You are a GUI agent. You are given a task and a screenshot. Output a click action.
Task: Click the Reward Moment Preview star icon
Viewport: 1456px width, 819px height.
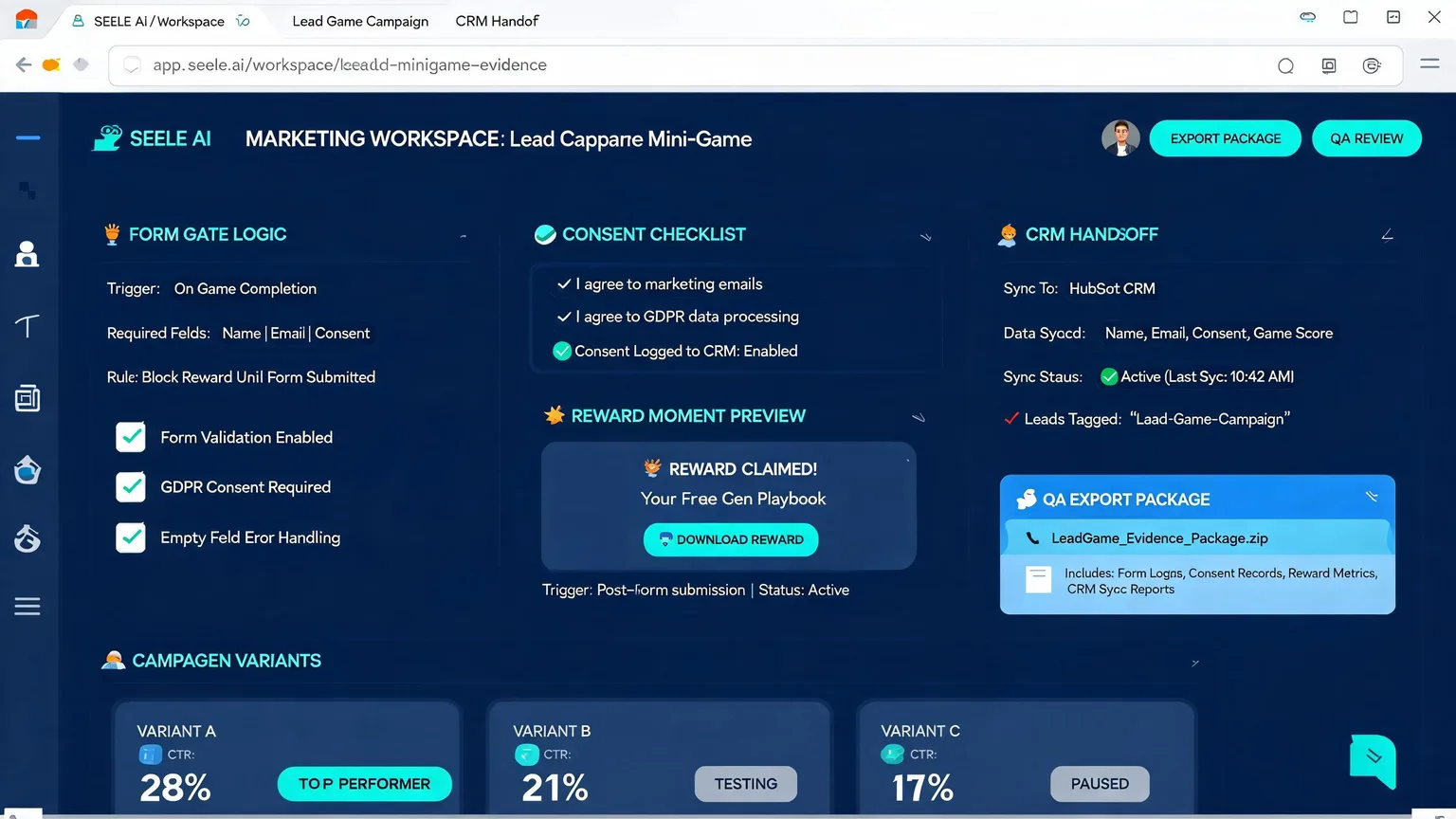pos(555,415)
